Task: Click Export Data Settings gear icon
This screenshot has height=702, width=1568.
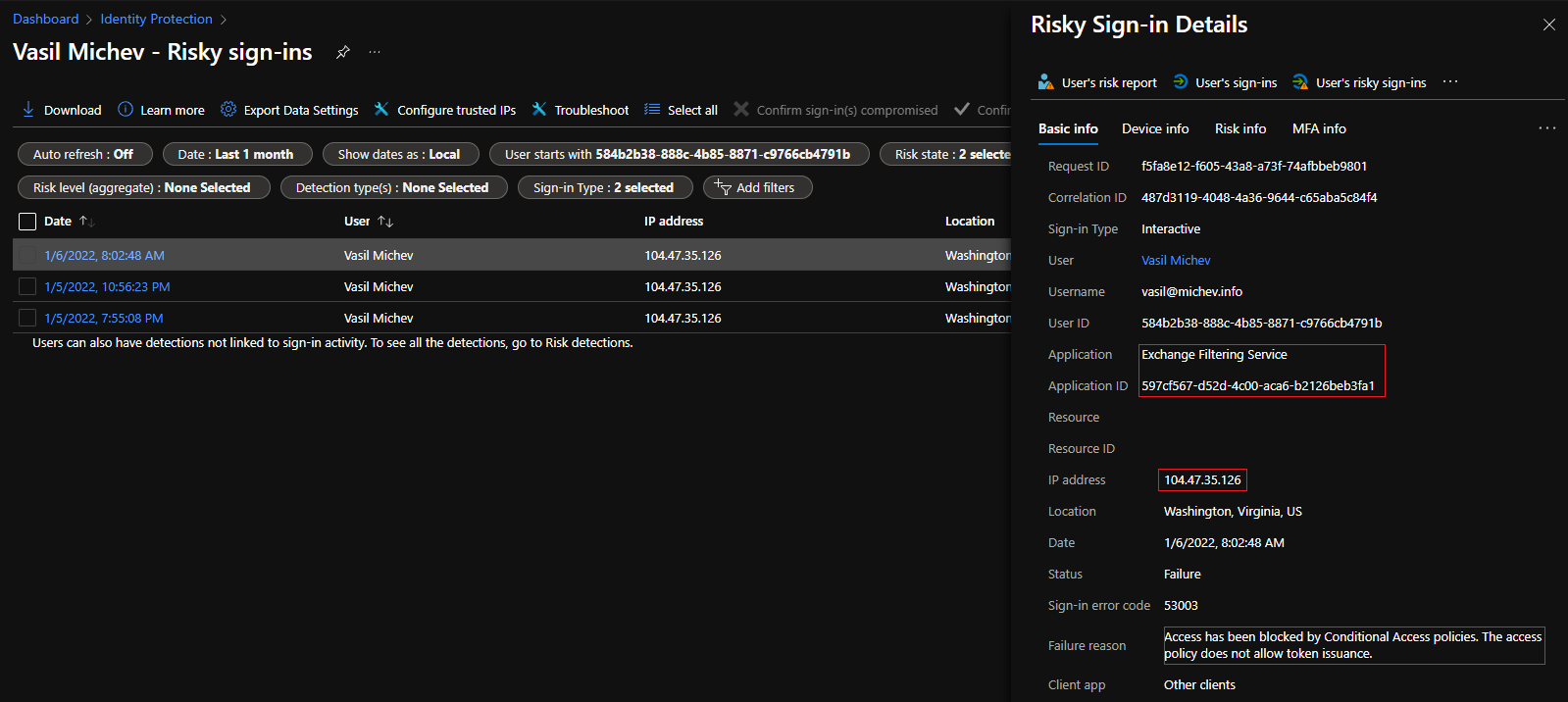Action: point(228,109)
